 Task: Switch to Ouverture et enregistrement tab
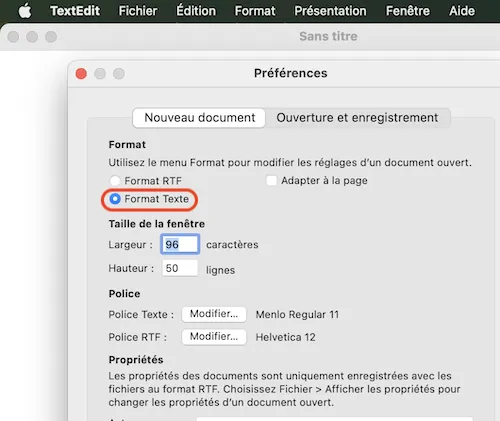click(x=357, y=118)
